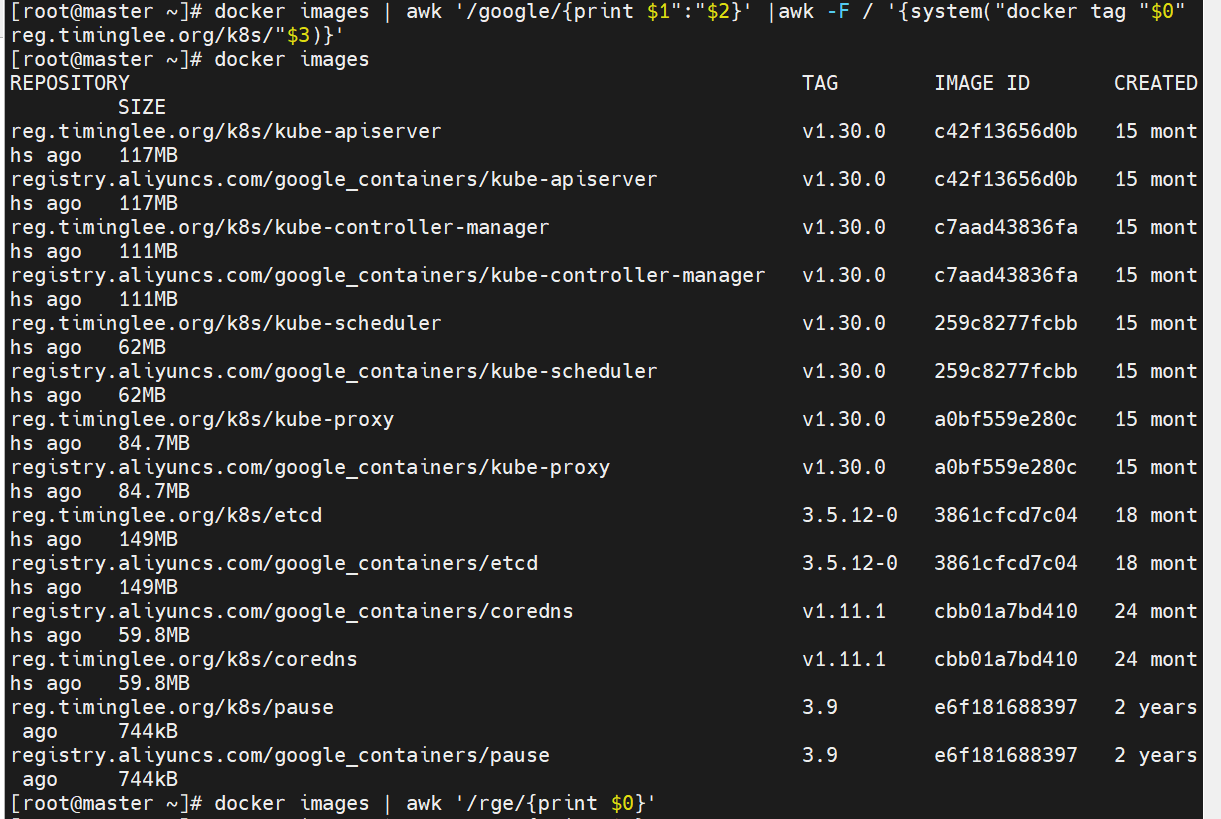Viewport: 1221px width, 819px height.
Task: Select registry.aliyuncs.com/google_containers/pause repository name
Action: 280,755
